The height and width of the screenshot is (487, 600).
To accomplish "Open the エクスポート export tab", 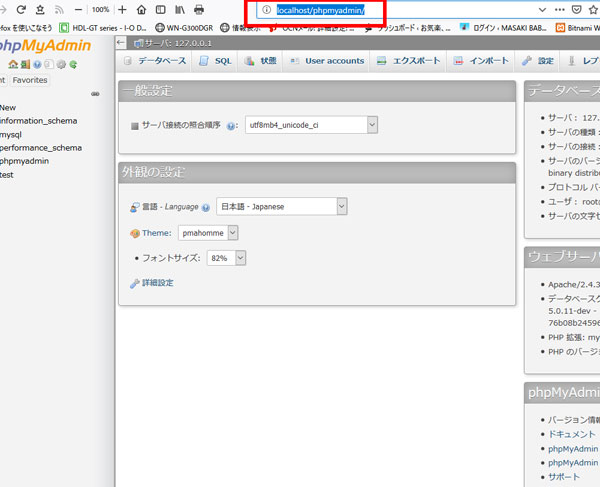I will point(408,61).
